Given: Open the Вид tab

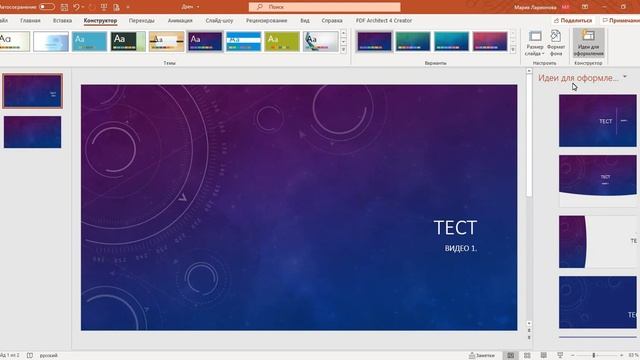Looking at the screenshot, I should click(305, 20).
